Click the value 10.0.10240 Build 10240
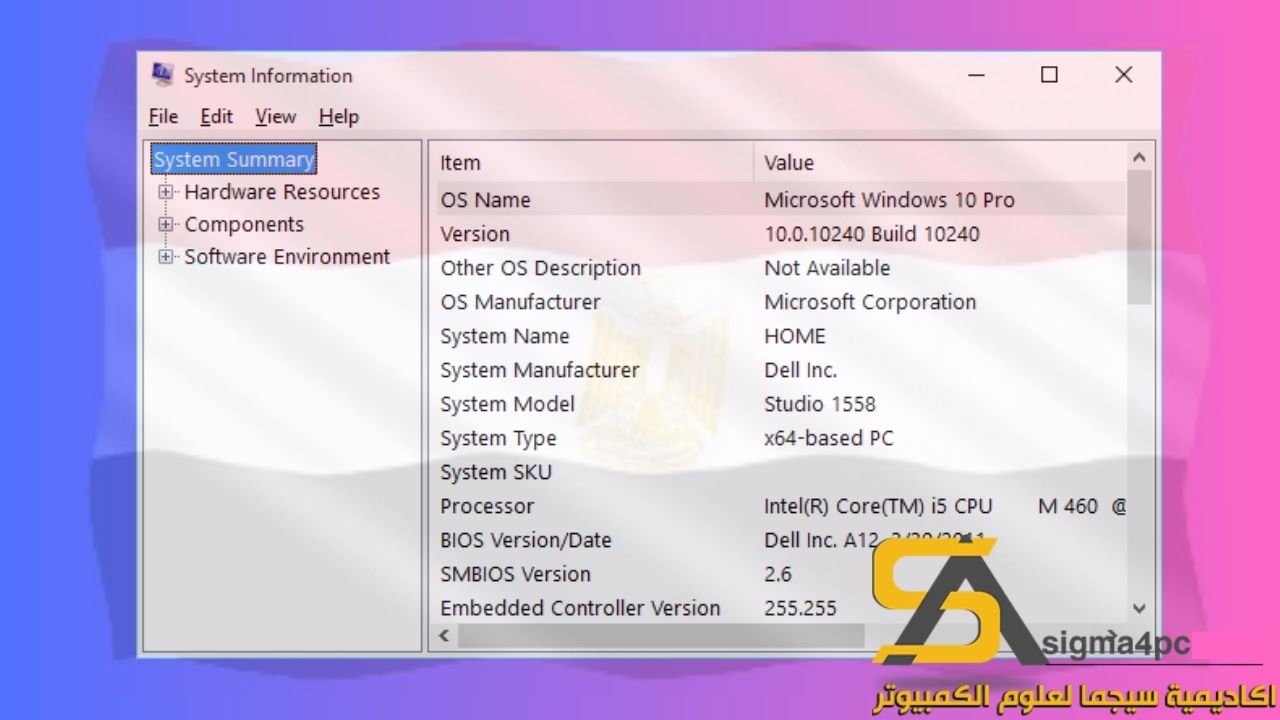Screen dimensions: 1280x720 tap(872, 234)
